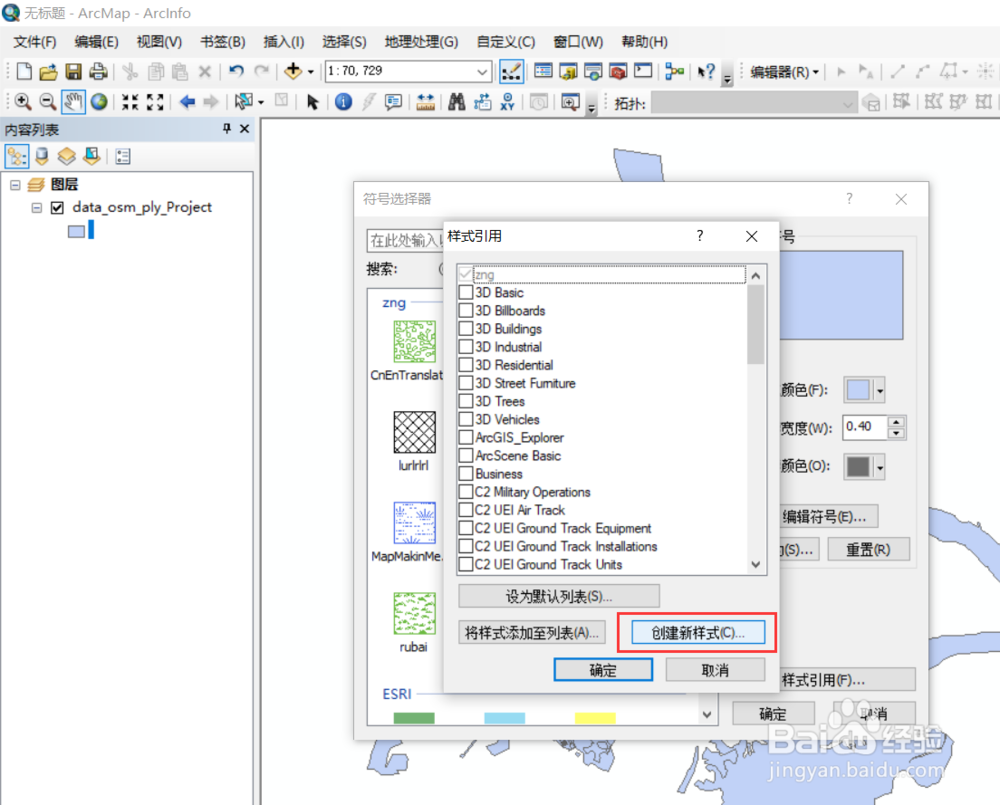
Task: Select the green ESRI fill symbol
Action: (x=414, y=718)
